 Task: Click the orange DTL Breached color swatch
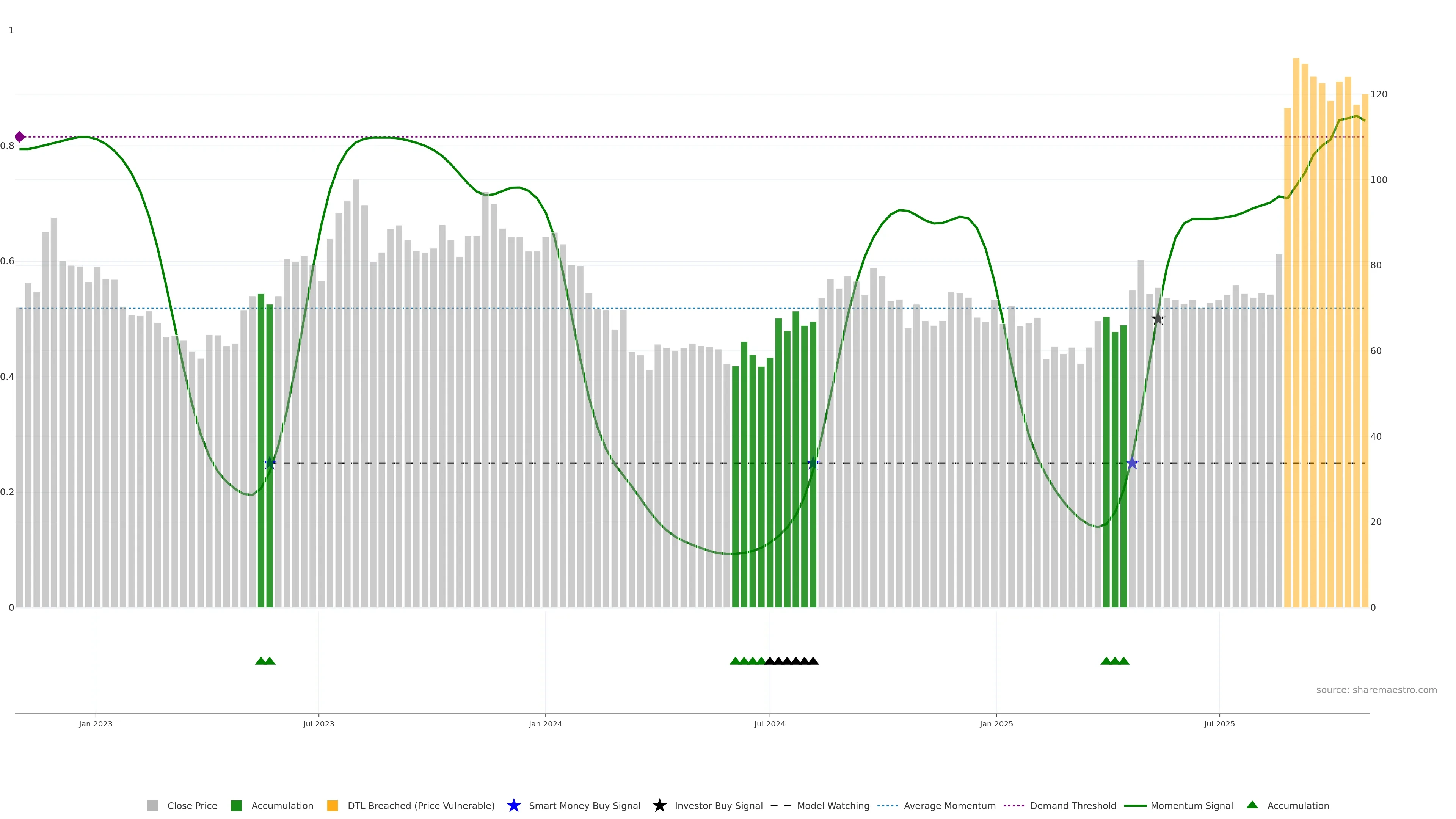pyautogui.click(x=333, y=805)
